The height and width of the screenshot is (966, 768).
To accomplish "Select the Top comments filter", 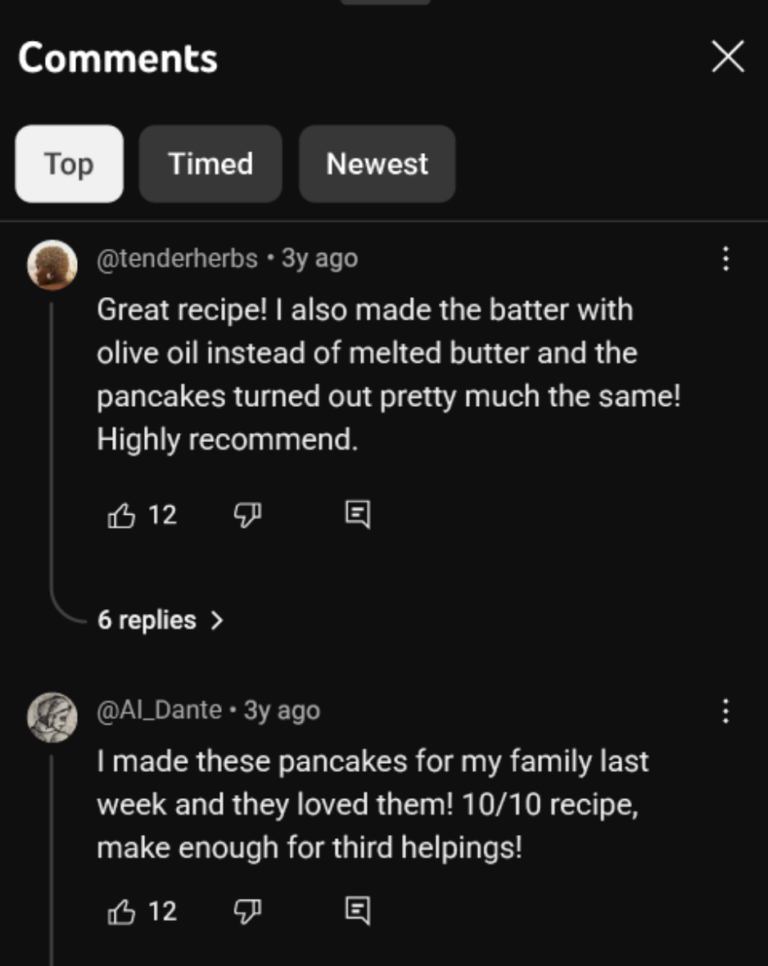I will point(68,163).
